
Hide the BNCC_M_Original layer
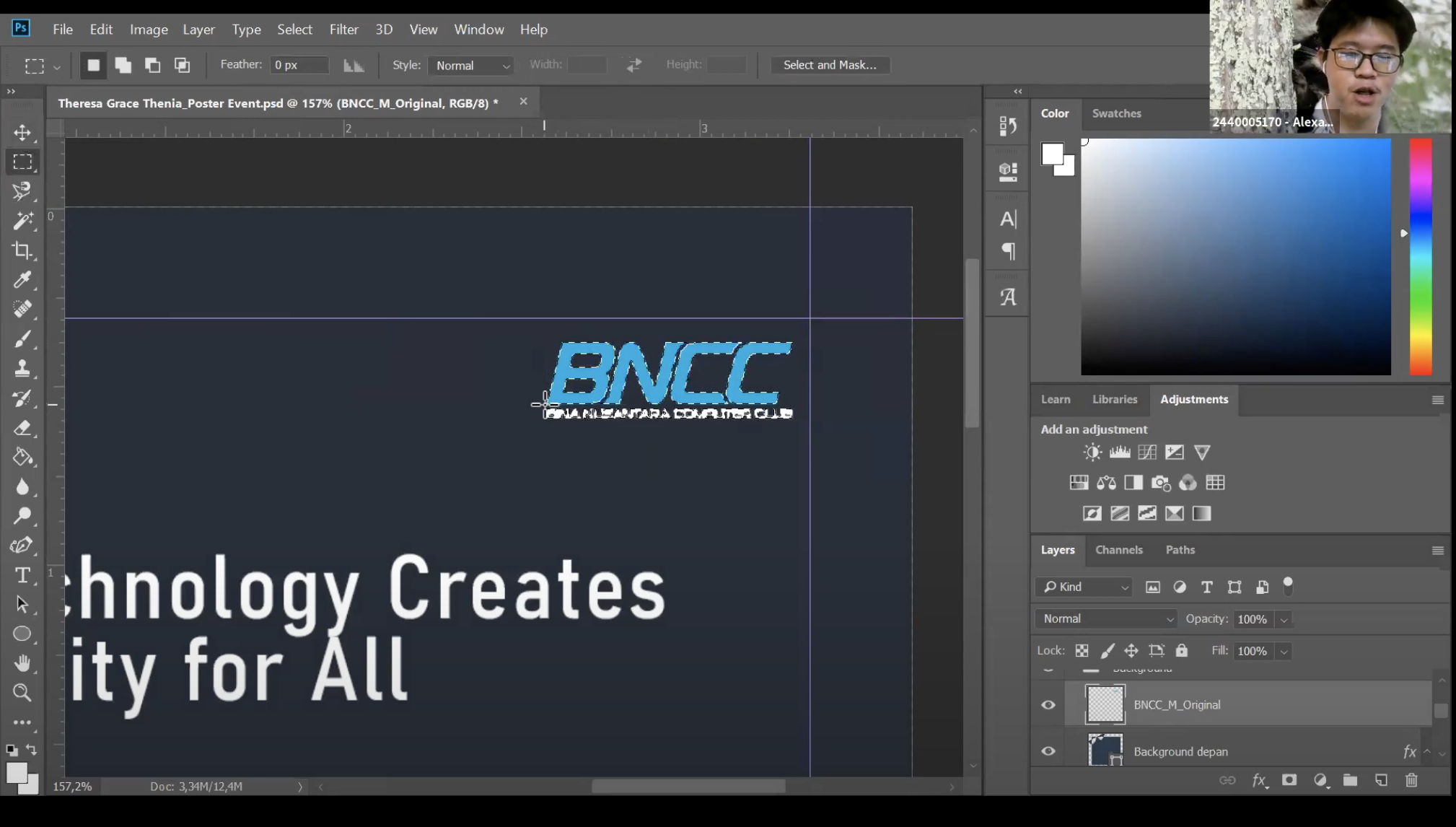pos(1048,704)
